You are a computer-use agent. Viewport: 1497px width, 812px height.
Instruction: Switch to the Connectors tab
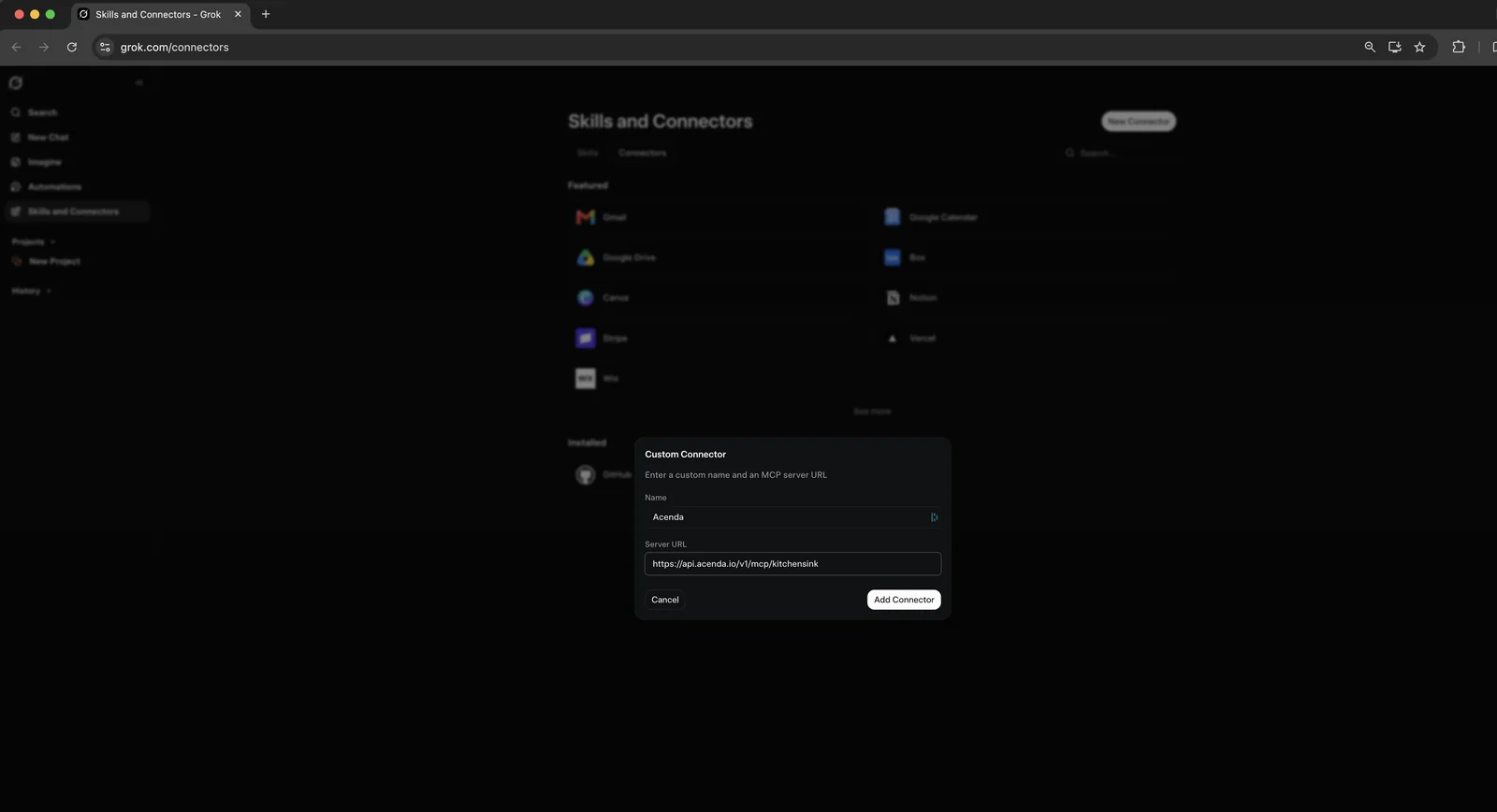coord(643,152)
